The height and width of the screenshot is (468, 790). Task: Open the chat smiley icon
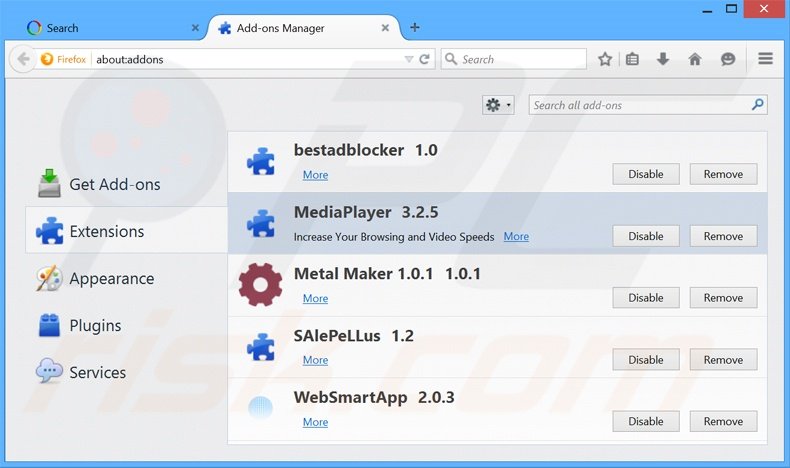coord(728,59)
